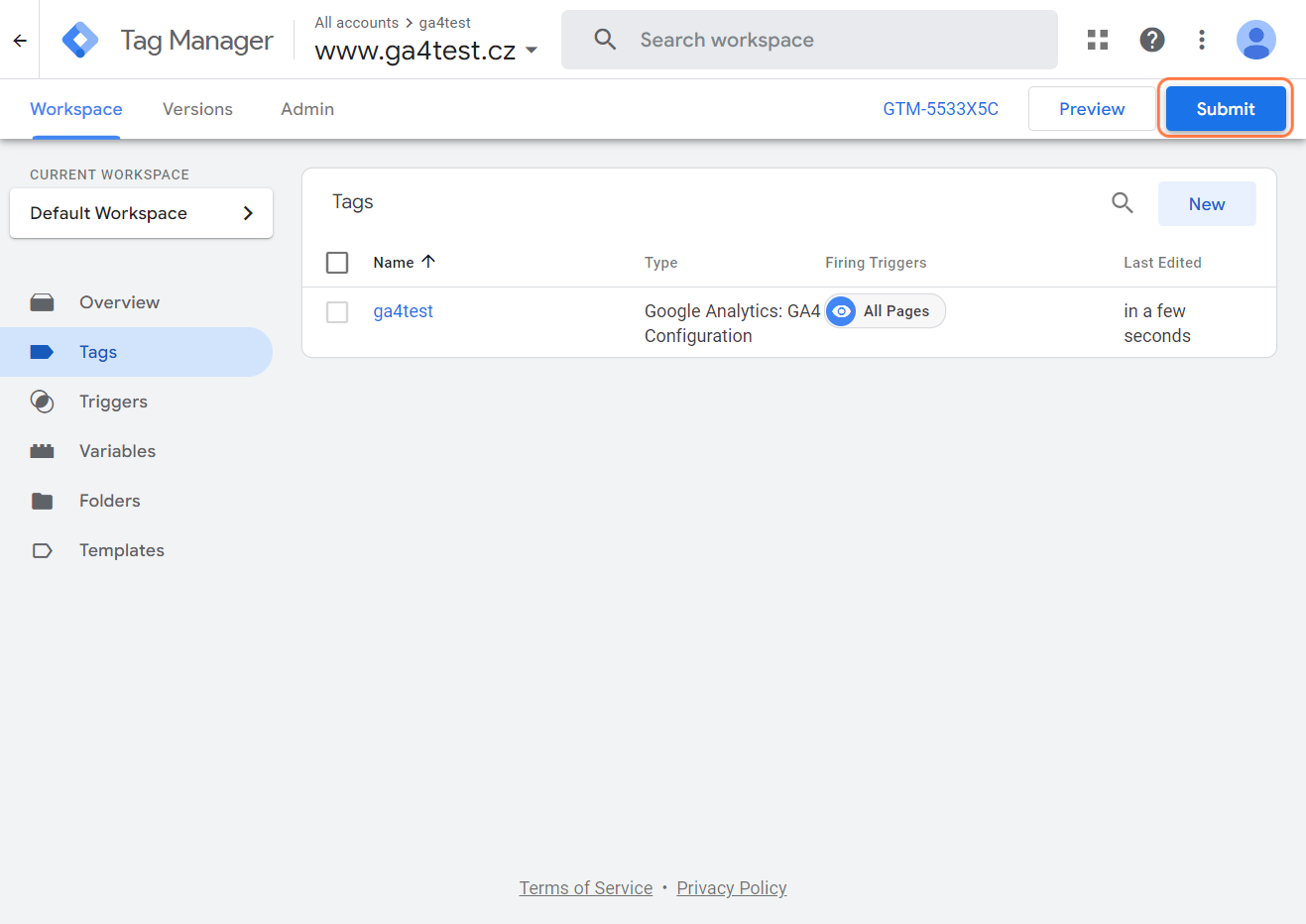Click the Templates outline sidebar icon
The height and width of the screenshot is (924, 1306).
tap(42, 550)
